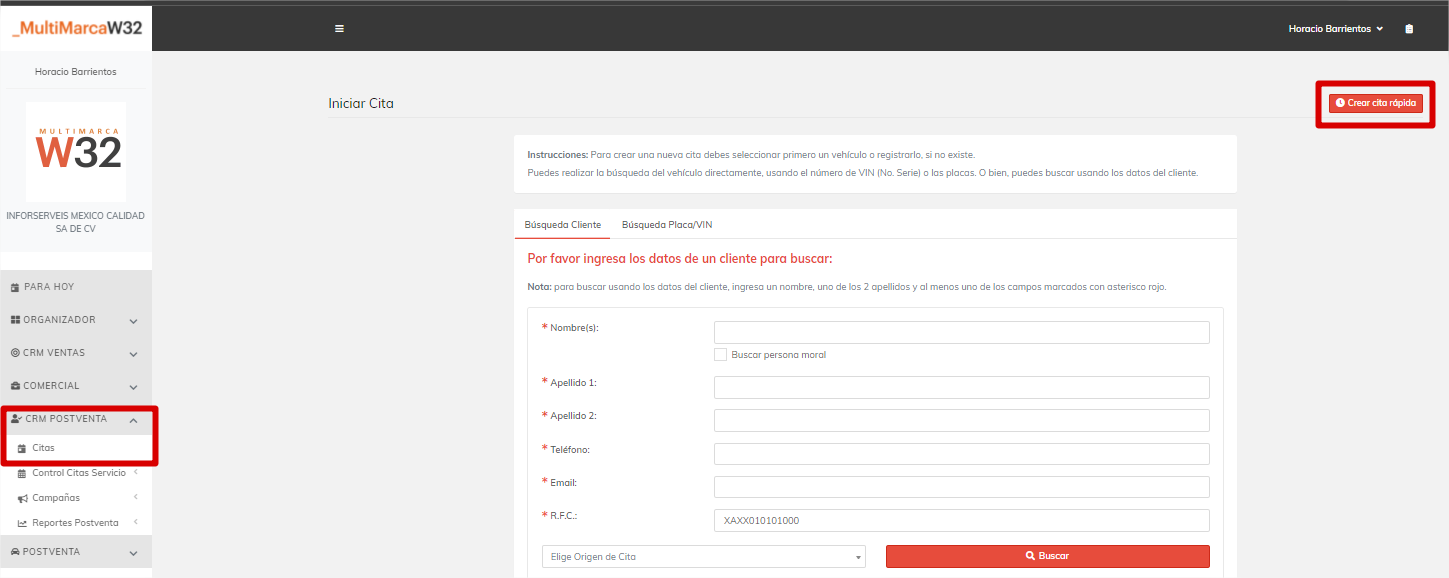Open Control Citas Servicio

coord(78,473)
